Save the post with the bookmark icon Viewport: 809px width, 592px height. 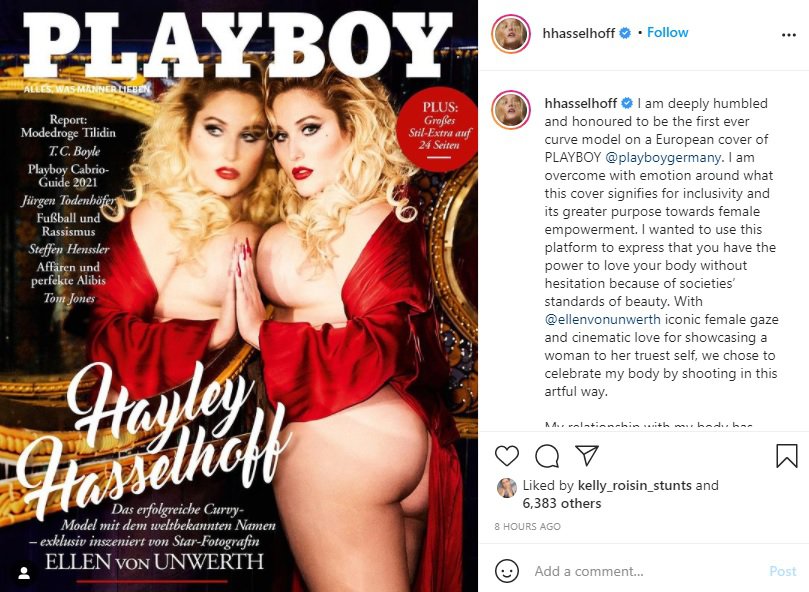click(x=787, y=456)
